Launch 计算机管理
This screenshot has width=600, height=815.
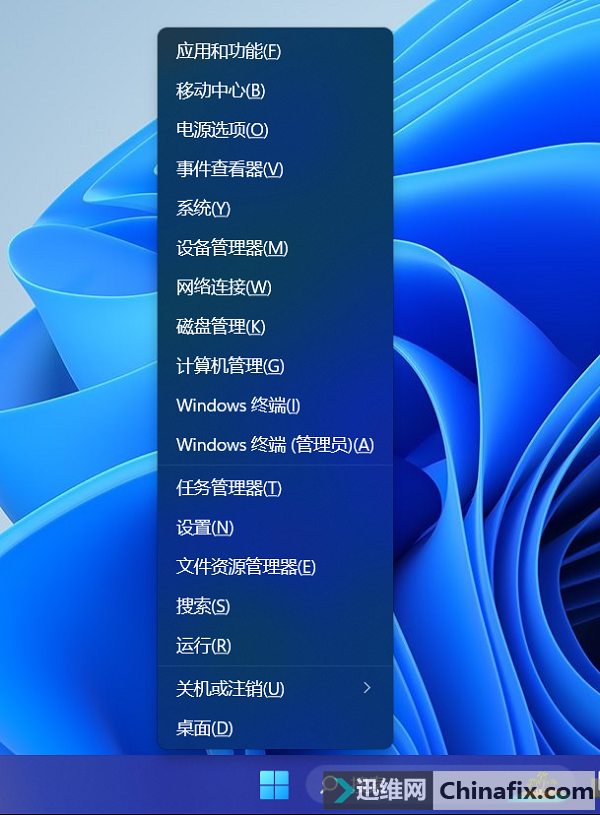[x=230, y=366]
